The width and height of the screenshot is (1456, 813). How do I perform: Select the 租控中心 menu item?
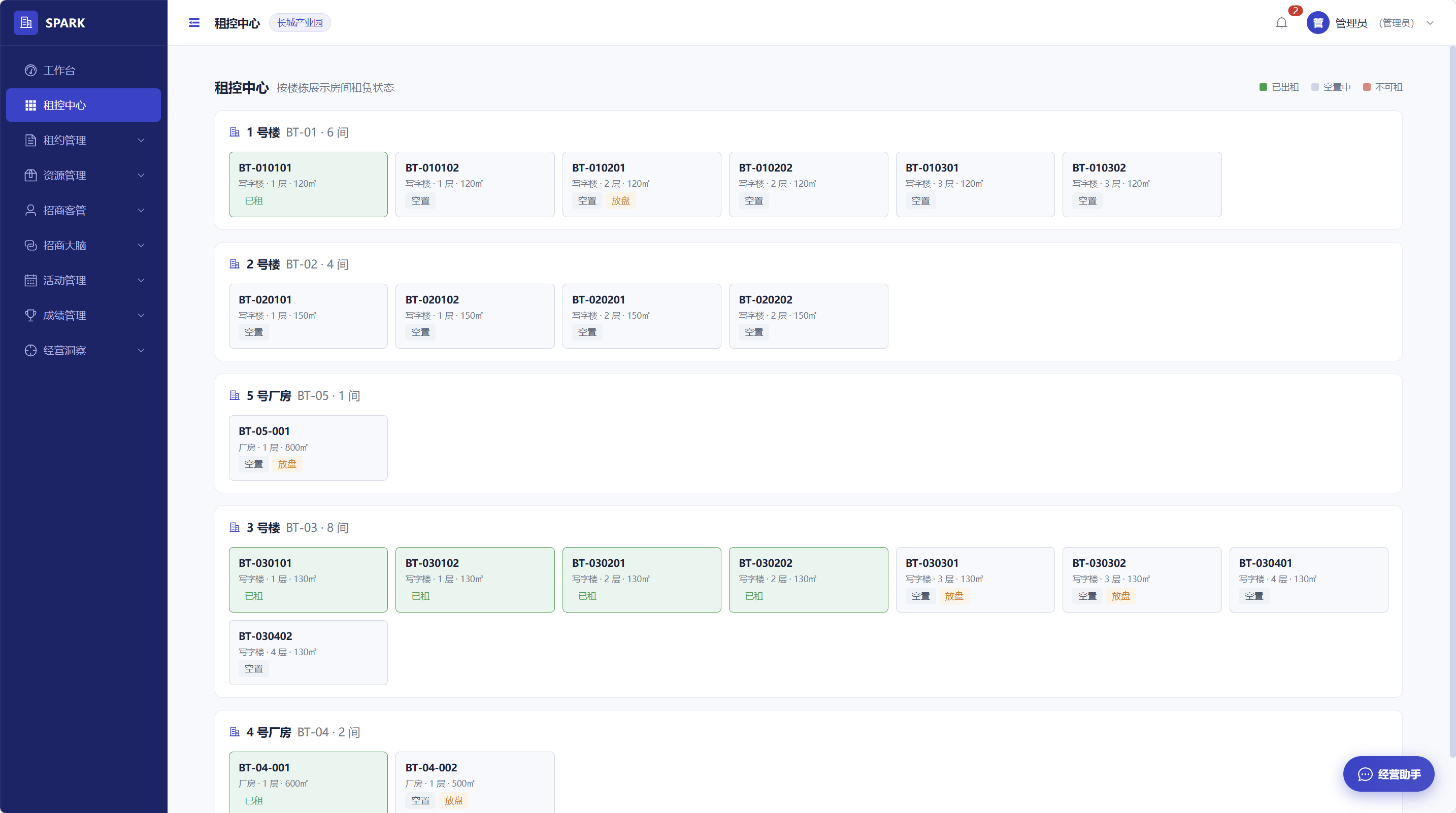click(x=83, y=105)
